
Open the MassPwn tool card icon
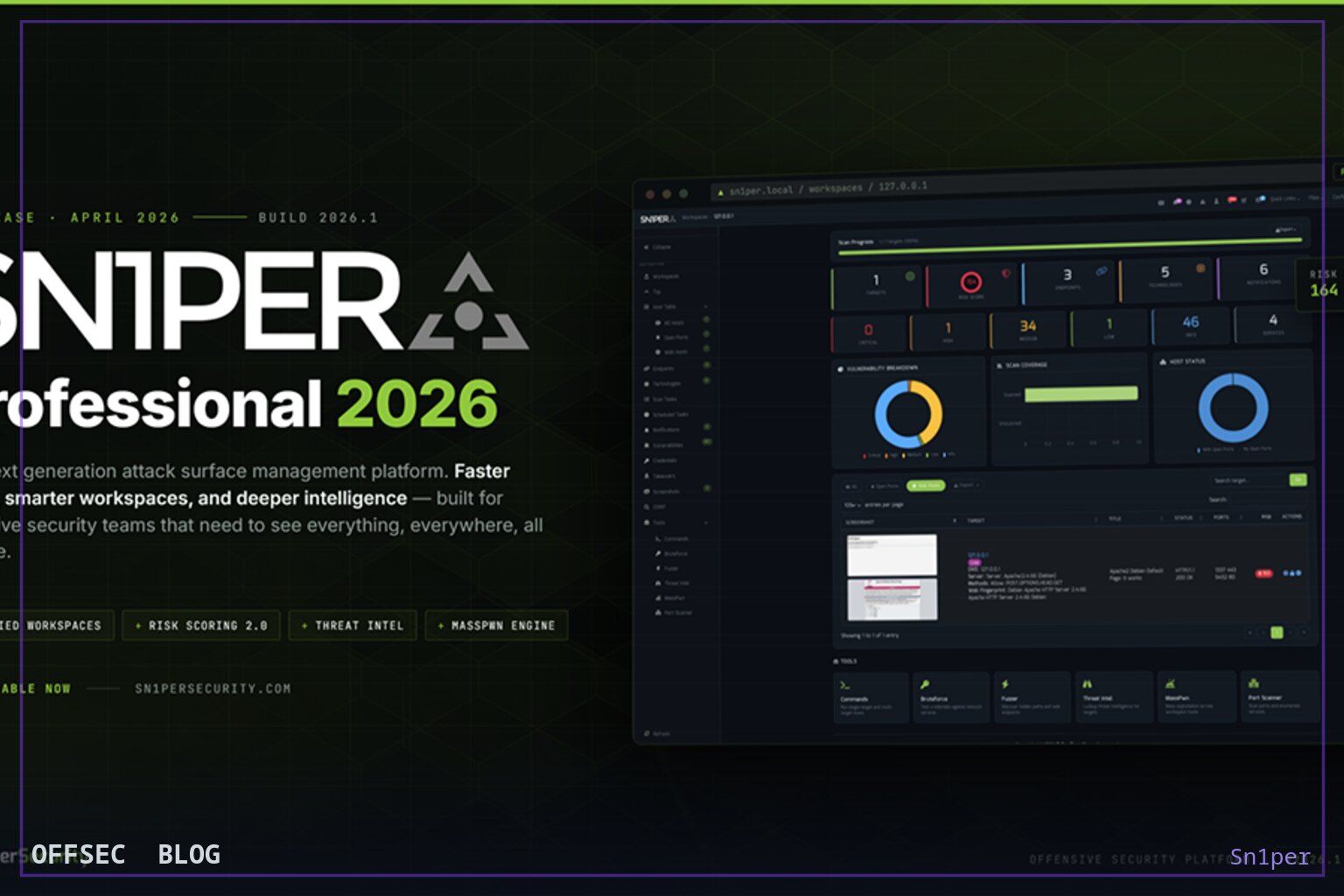pyautogui.click(x=1170, y=683)
